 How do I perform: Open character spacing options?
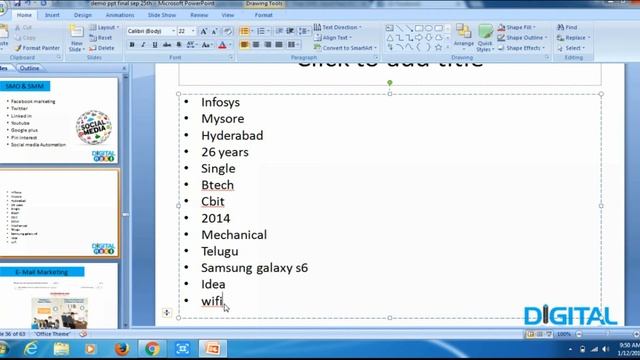pos(191,45)
